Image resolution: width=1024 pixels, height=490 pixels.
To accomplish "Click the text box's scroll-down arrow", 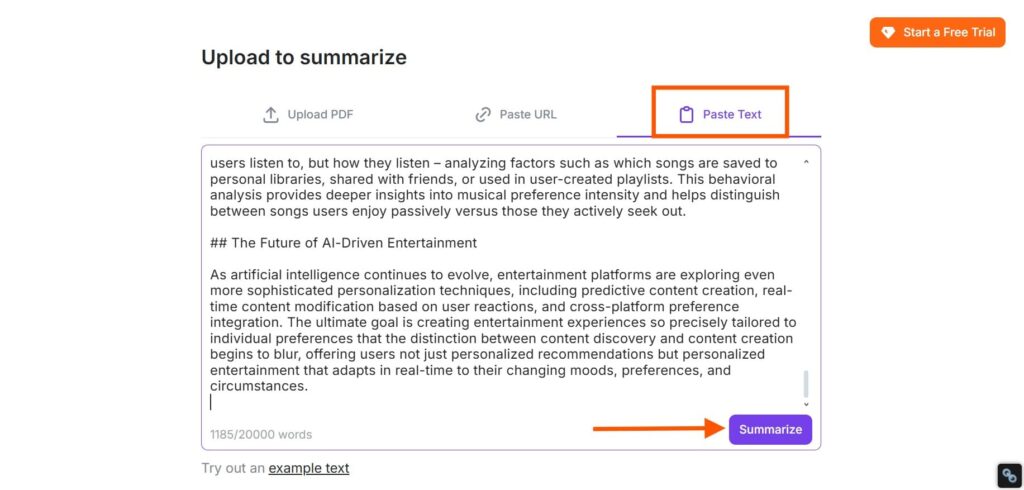I will click(806, 404).
